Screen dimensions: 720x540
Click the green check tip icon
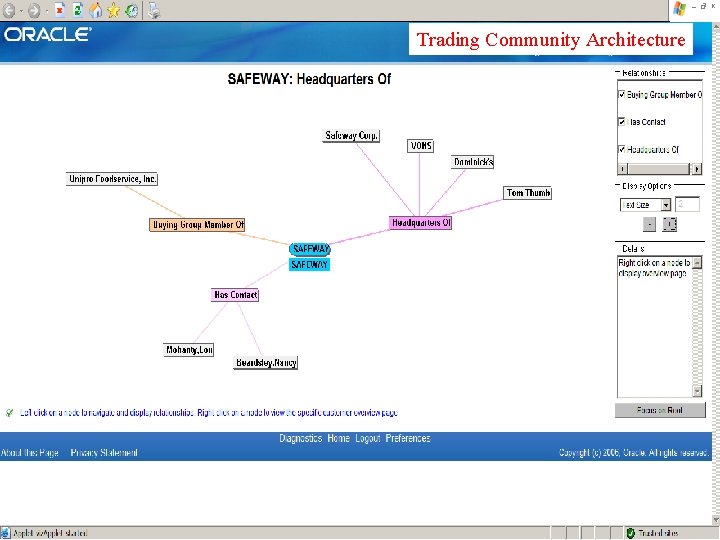coord(9,413)
